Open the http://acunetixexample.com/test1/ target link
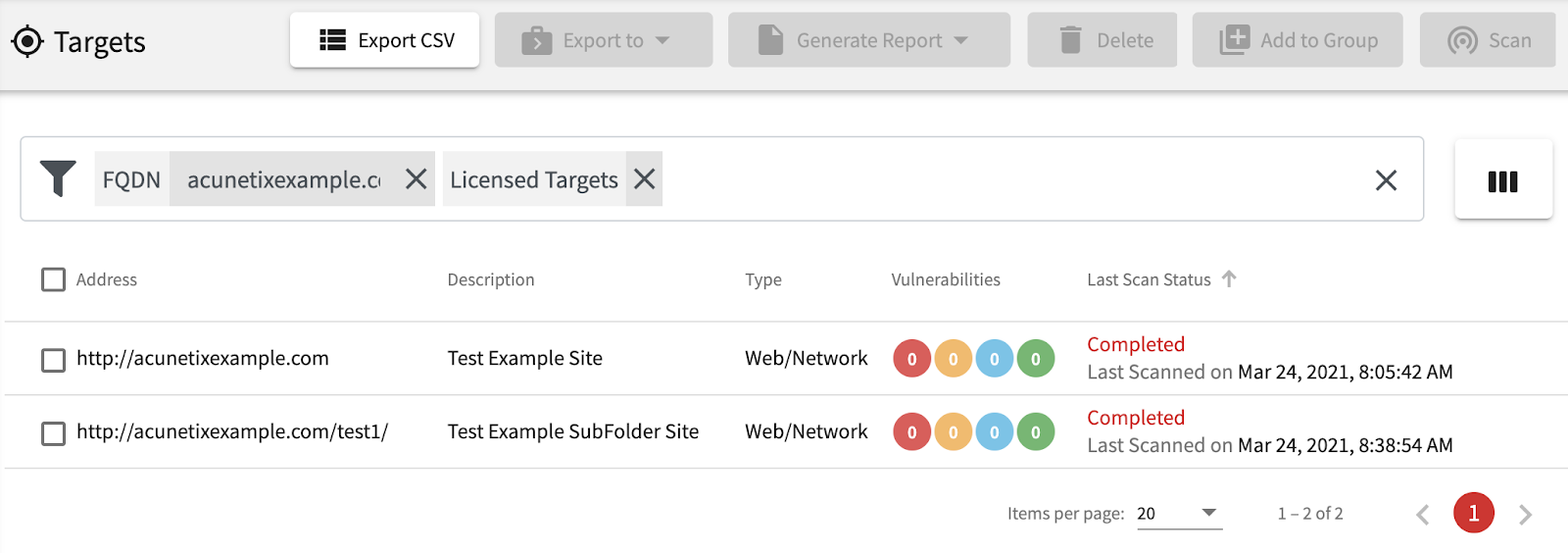 coord(232,431)
